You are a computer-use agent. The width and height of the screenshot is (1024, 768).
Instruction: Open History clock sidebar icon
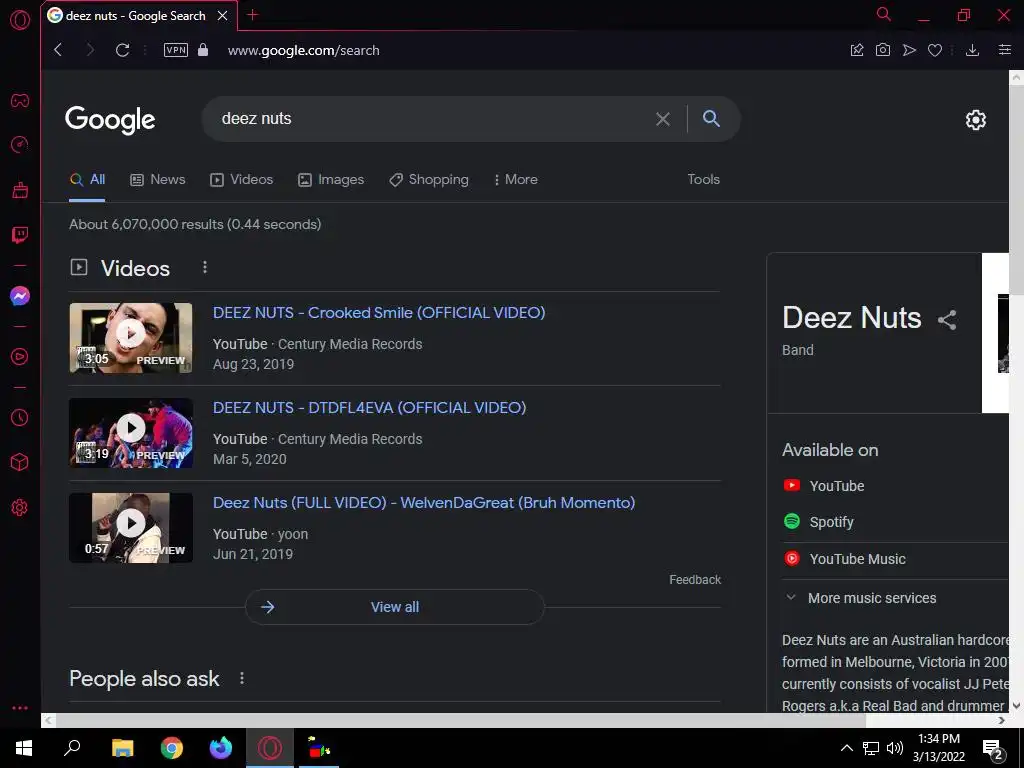pos(20,417)
